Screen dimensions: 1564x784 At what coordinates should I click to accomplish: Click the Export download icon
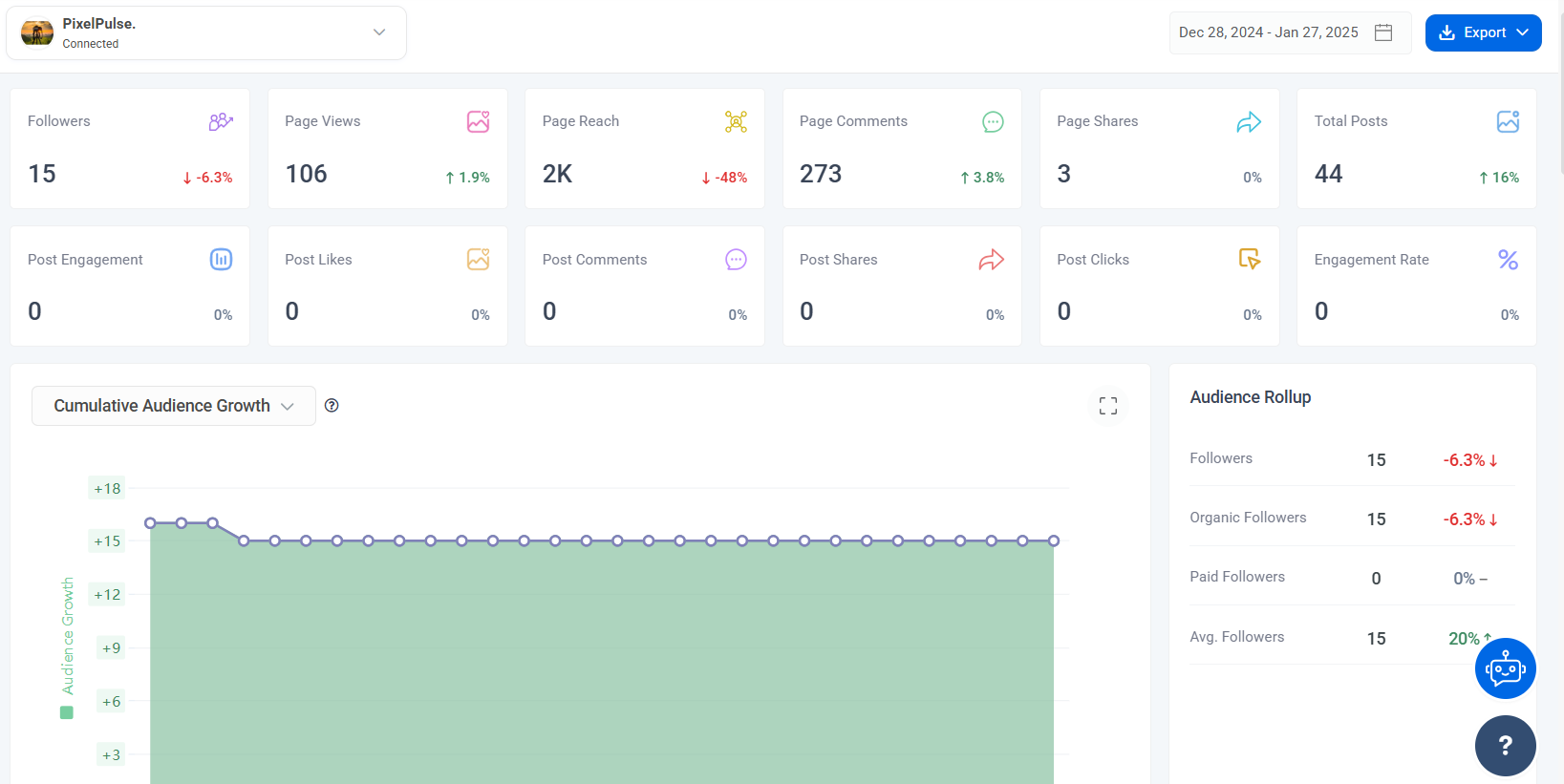(1446, 32)
